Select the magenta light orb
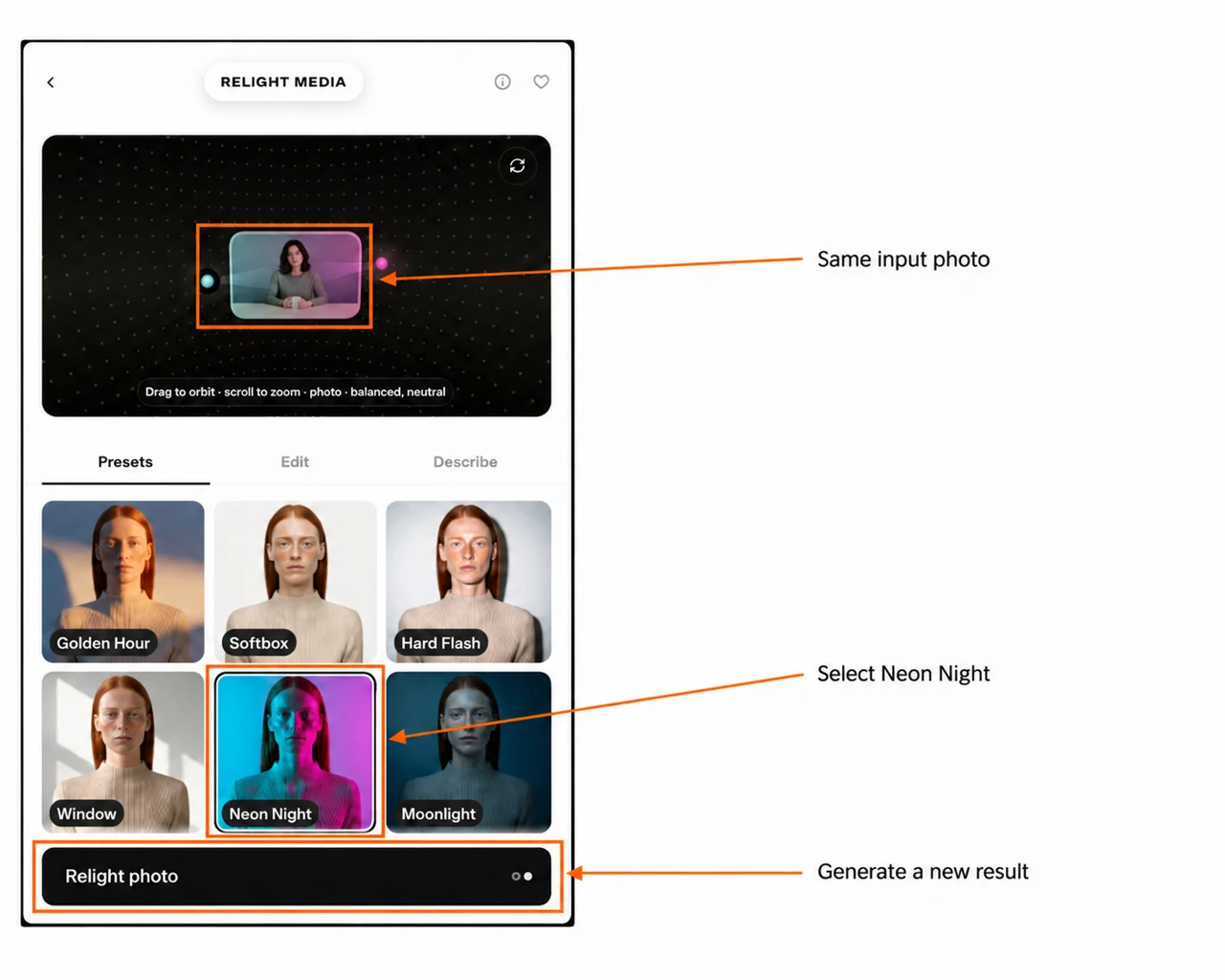This screenshot has width=1225, height=980. coord(382,263)
